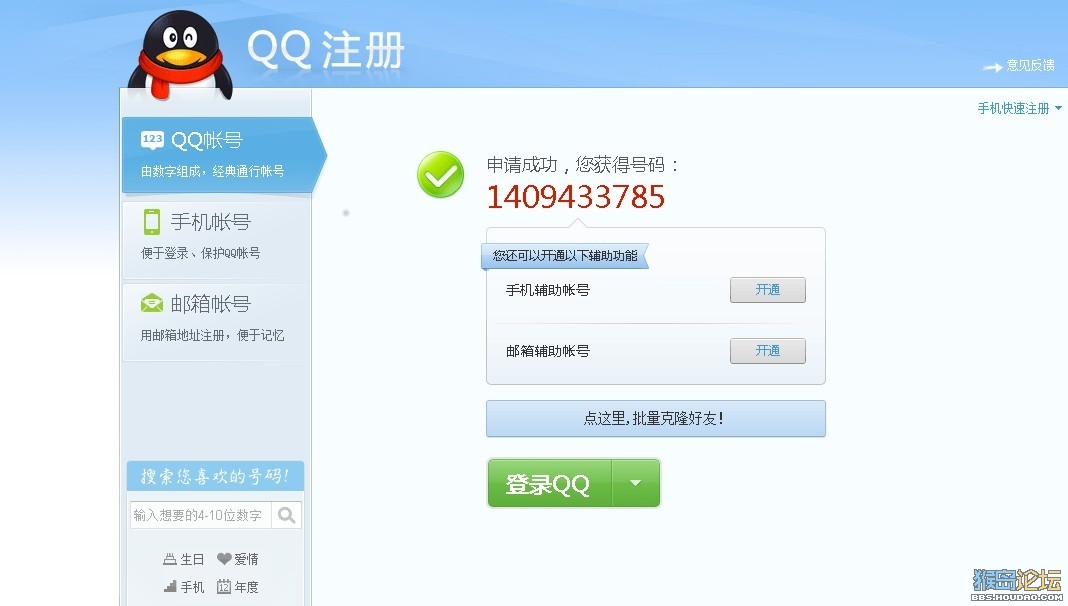Viewport: 1068px width, 606px height.
Task: Select the 年度 calendar icon filter
Action: pos(224,586)
